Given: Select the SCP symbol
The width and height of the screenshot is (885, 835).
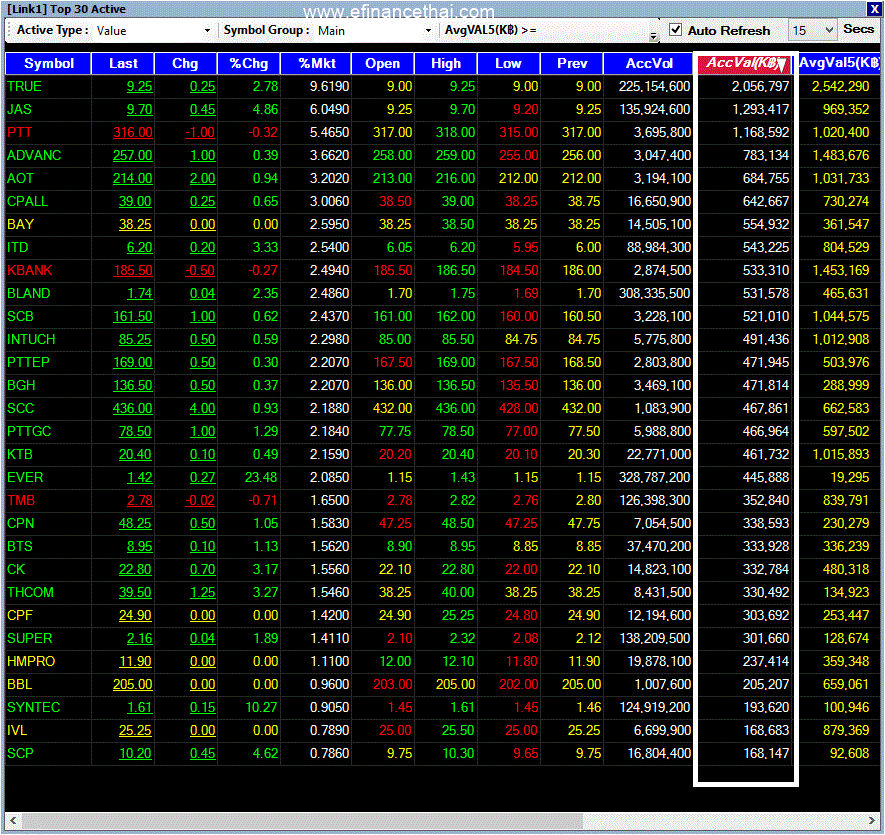Looking at the screenshot, I should [20, 753].
